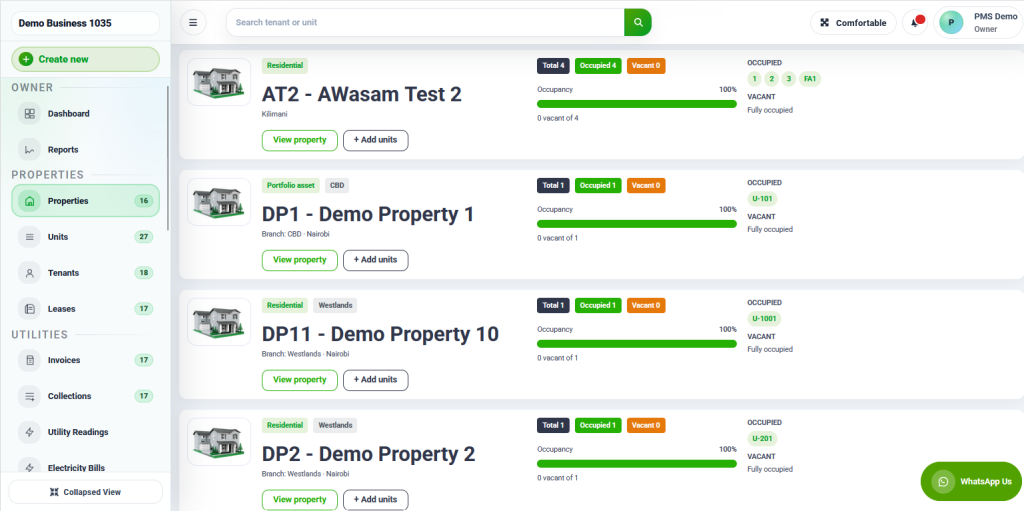Click the Electricity Bills lightning icon
Image resolution: width=1024 pixels, height=511 pixels.
coord(29,467)
